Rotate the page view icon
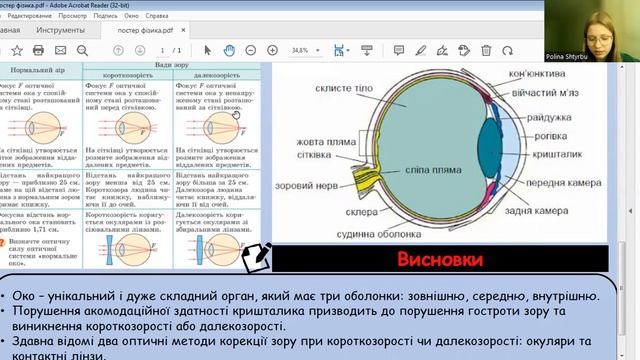 [507, 51]
